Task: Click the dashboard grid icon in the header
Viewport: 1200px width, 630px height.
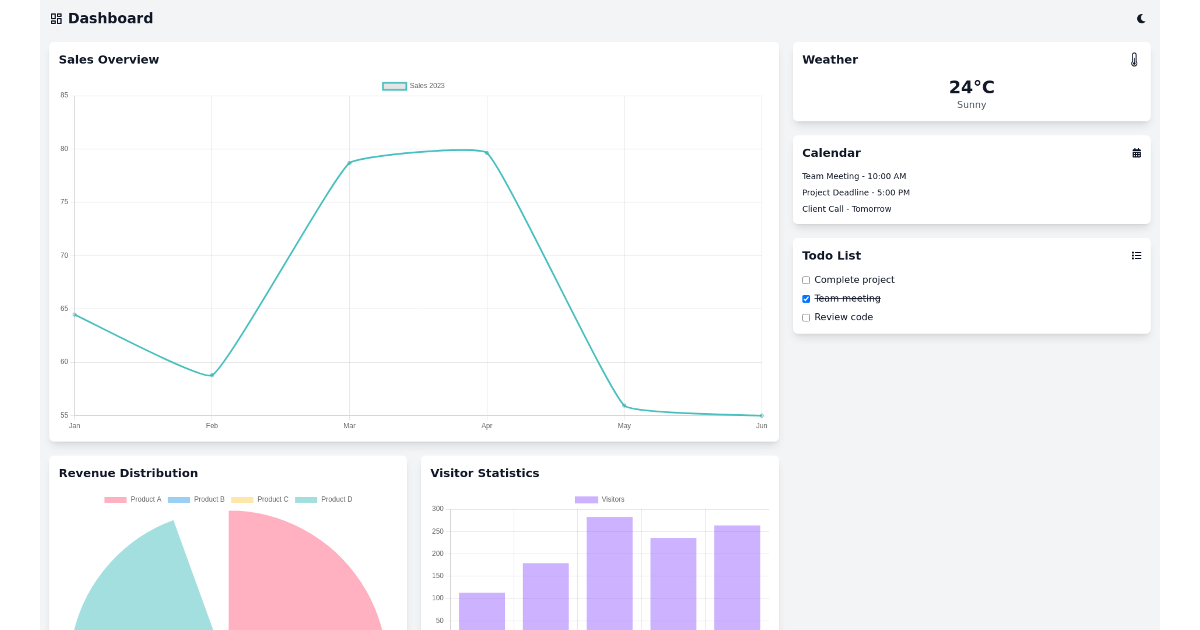Action: [57, 17]
